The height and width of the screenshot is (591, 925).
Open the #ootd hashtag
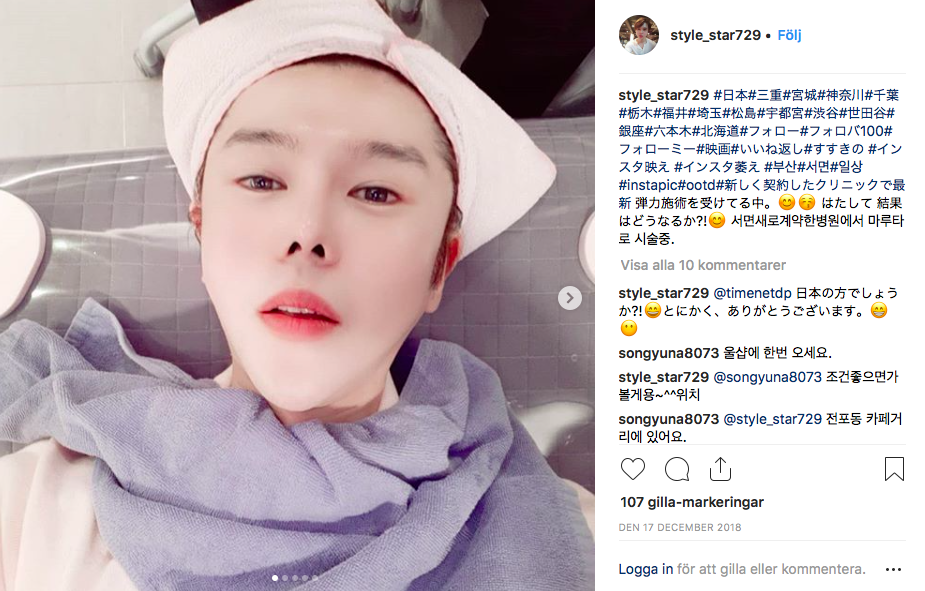point(697,185)
